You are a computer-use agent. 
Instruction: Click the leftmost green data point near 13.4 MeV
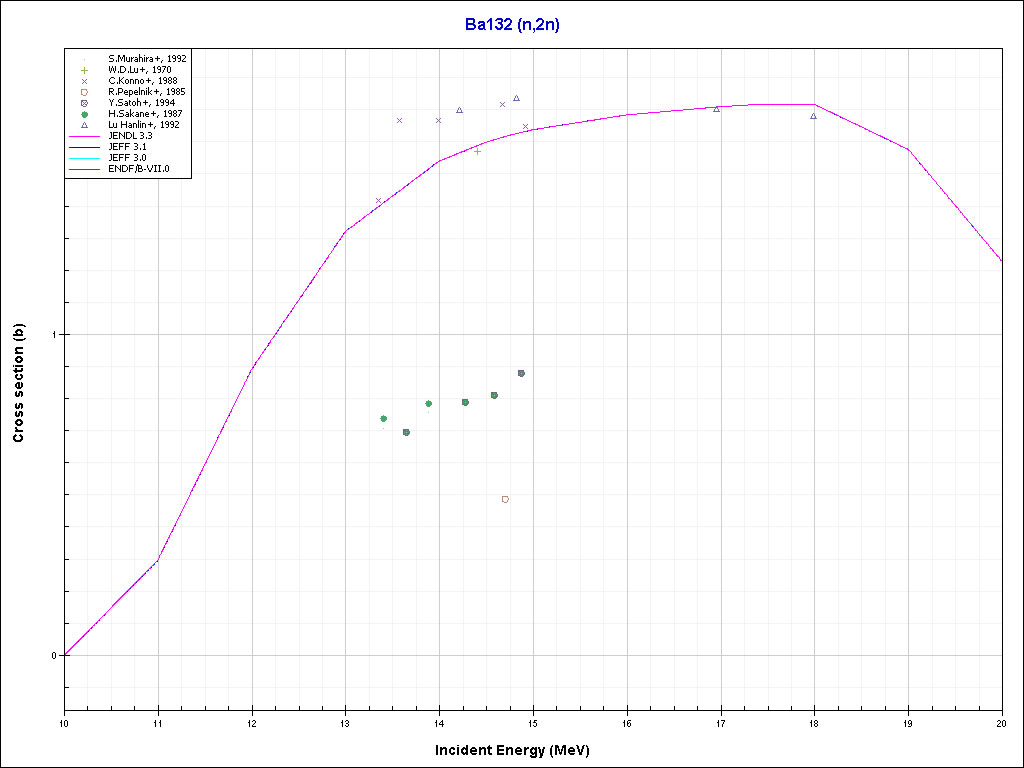click(384, 419)
